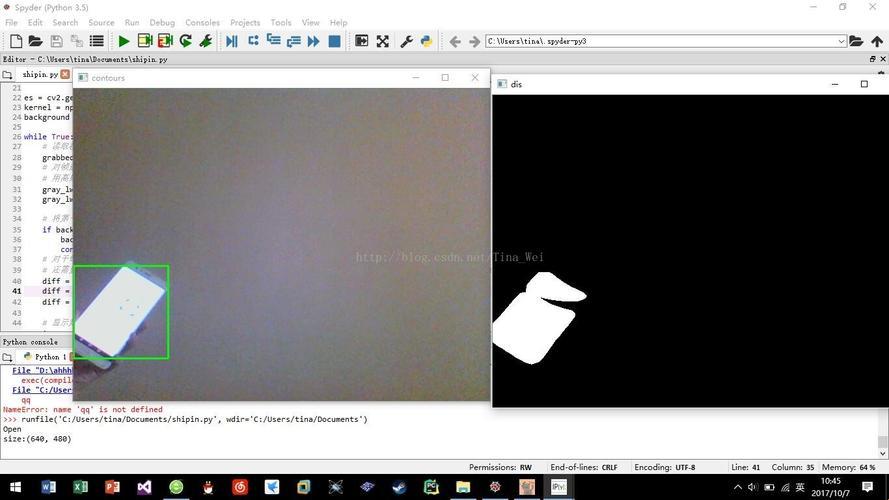
Task: Open file using the folder icon
Action: pyautogui.click(x=36, y=41)
